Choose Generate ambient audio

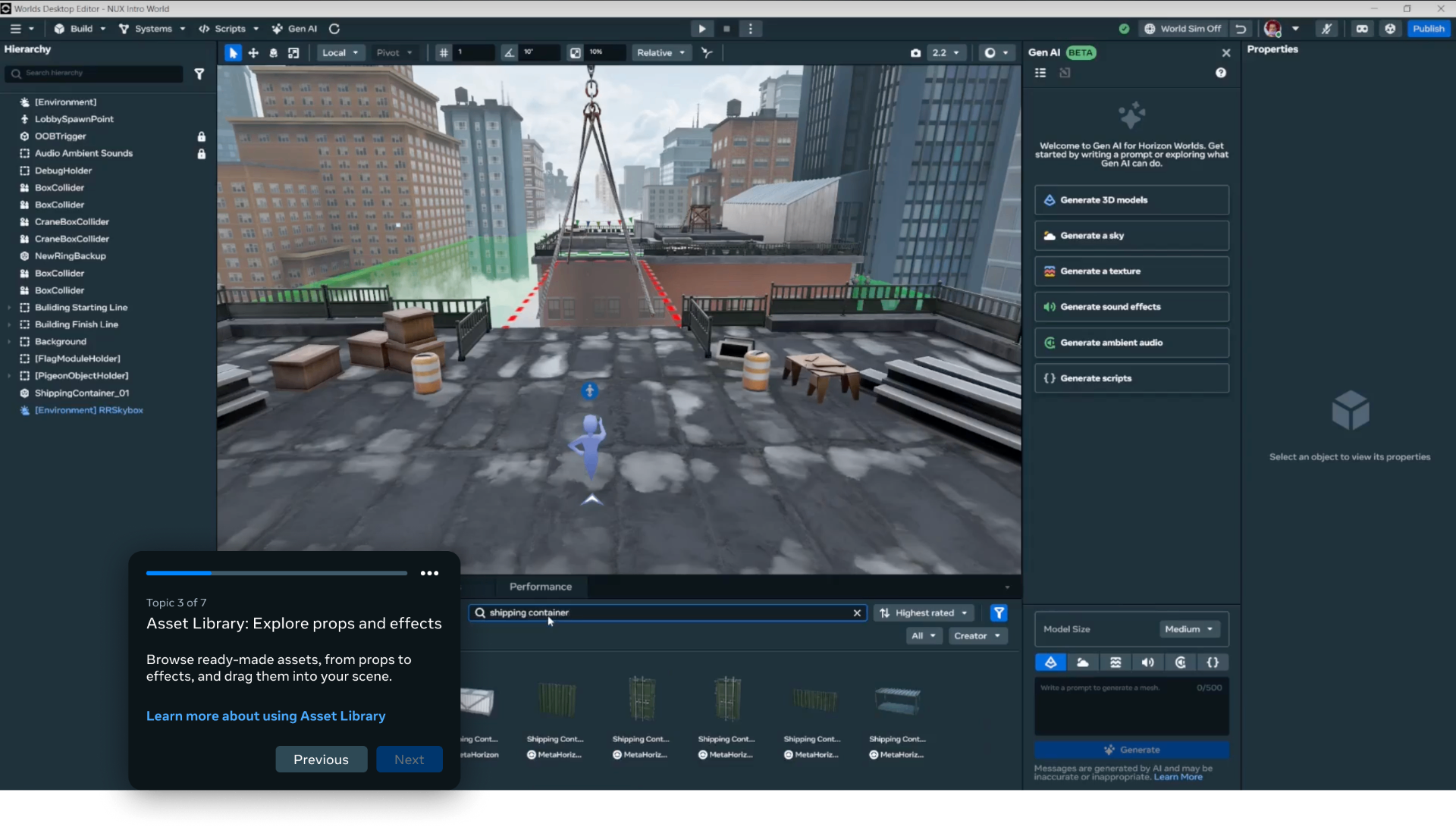[1131, 343]
